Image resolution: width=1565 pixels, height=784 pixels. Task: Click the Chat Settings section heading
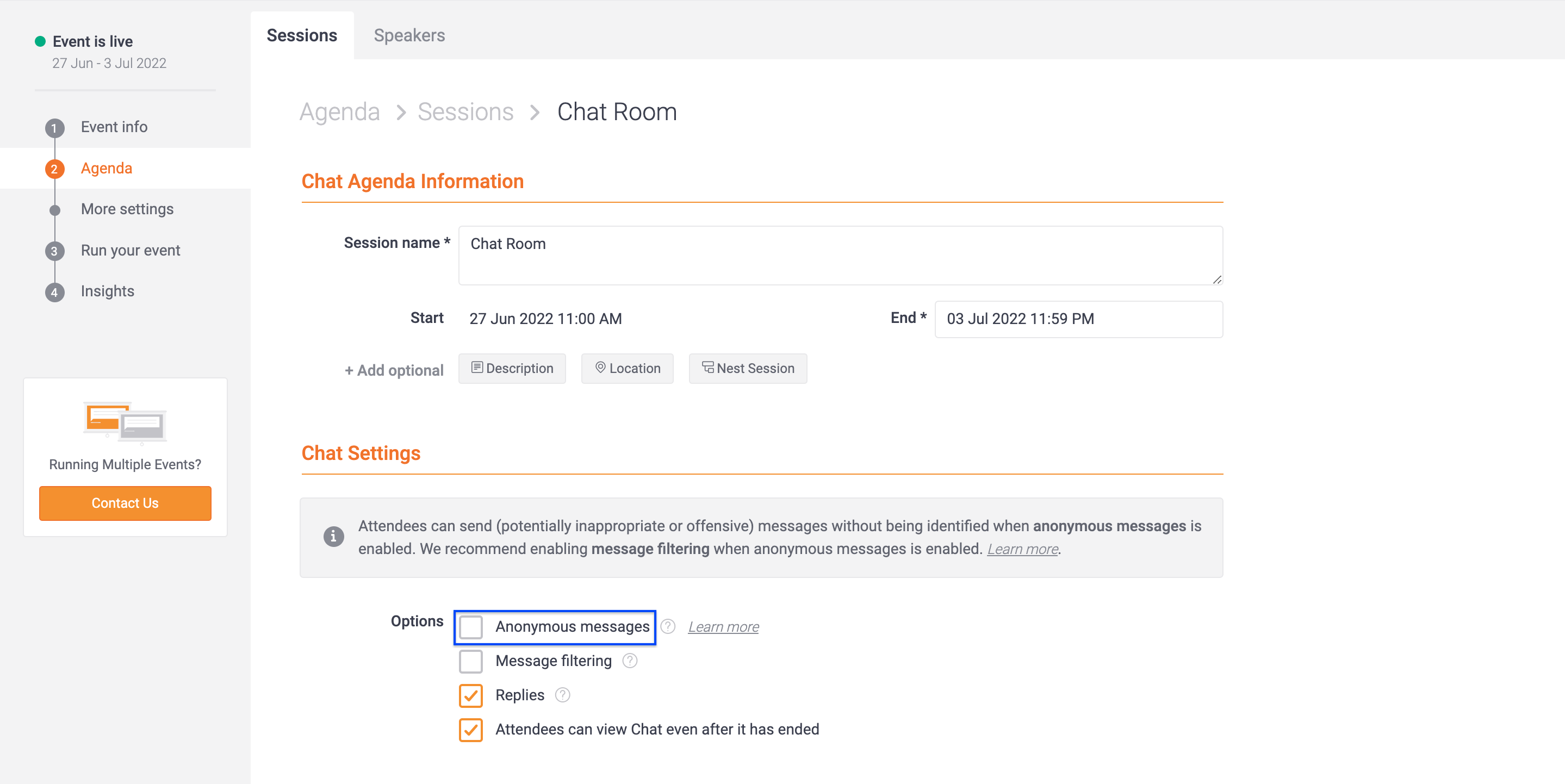coord(361,453)
